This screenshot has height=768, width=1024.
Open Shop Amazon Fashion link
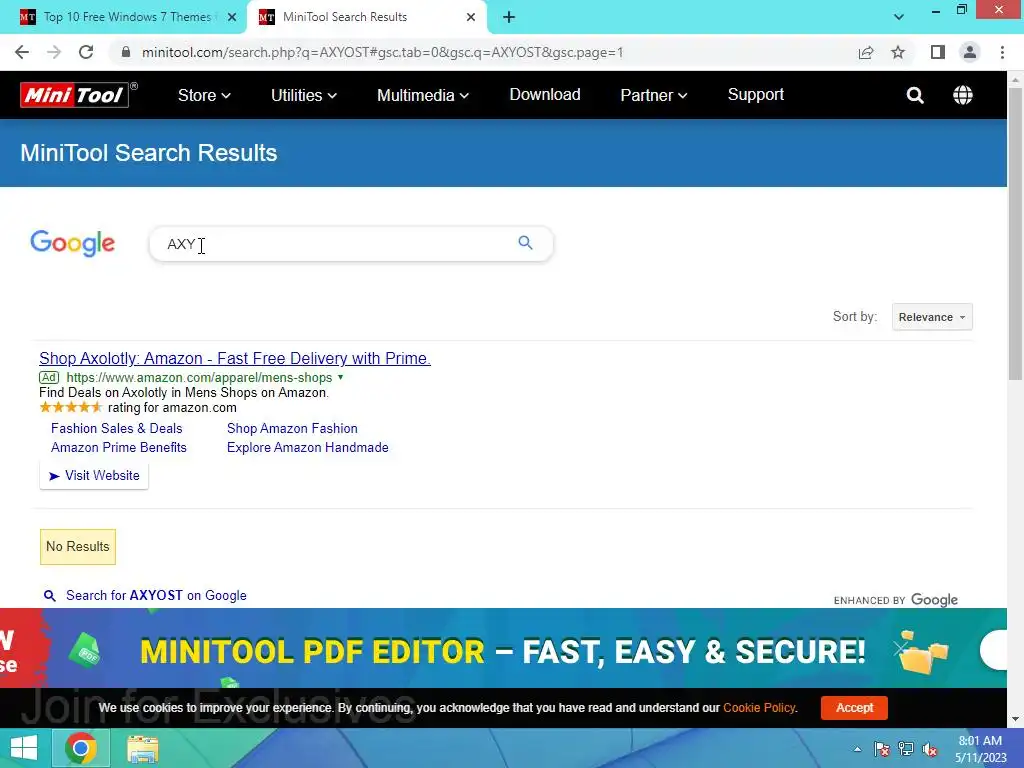[292, 428]
